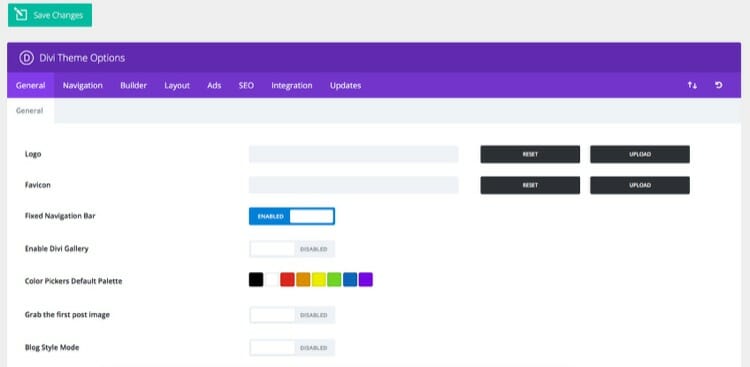Click the import/export arrows icon

[692, 85]
